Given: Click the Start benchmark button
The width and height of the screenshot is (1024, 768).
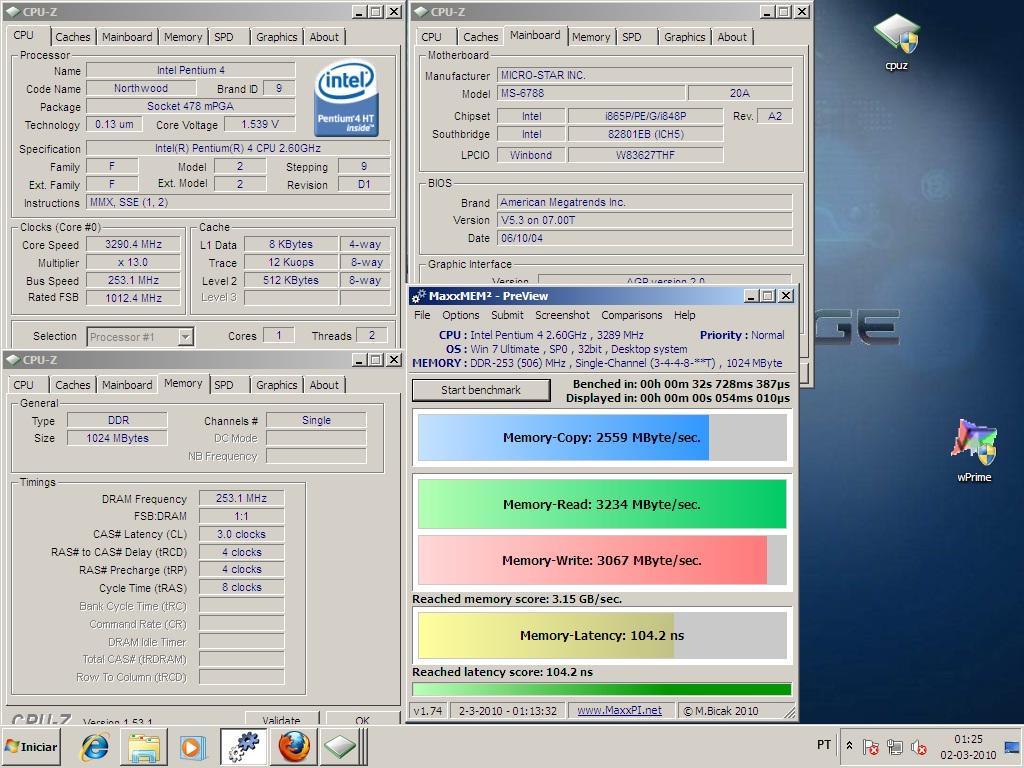Looking at the screenshot, I should click(481, 390).
